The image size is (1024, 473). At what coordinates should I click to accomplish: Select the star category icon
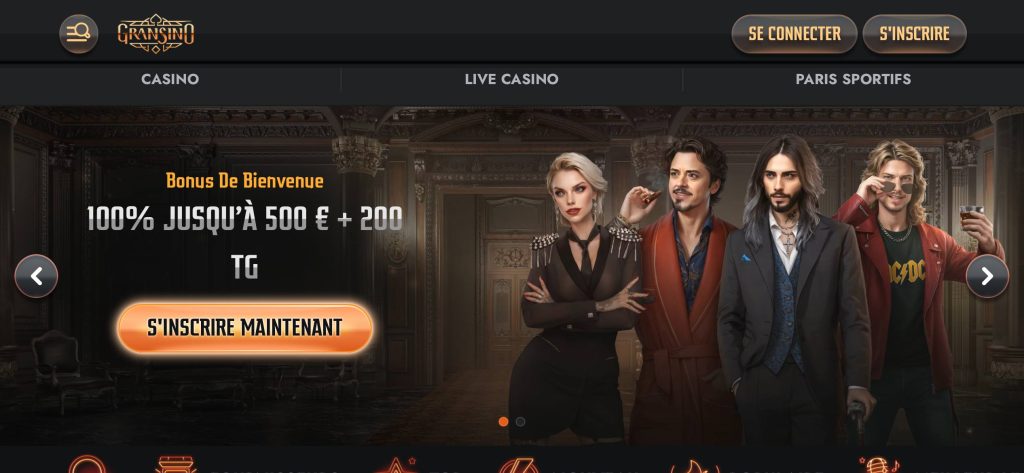[x=395, y=465]
